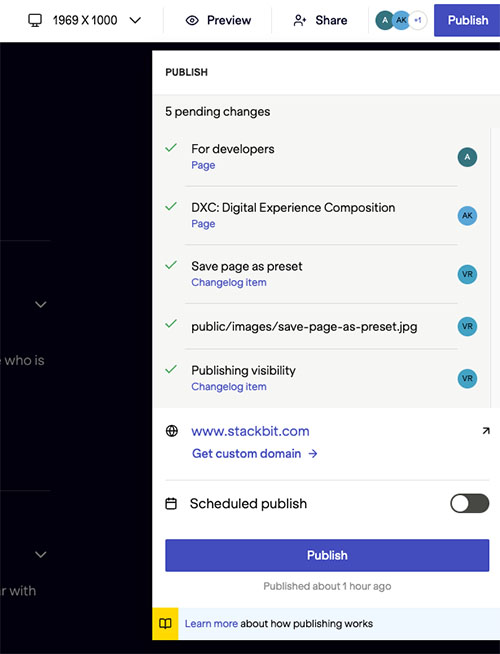Click the add-person icon beside Share
This screenshot has height=654, width=500.
[x=300, y=20]
